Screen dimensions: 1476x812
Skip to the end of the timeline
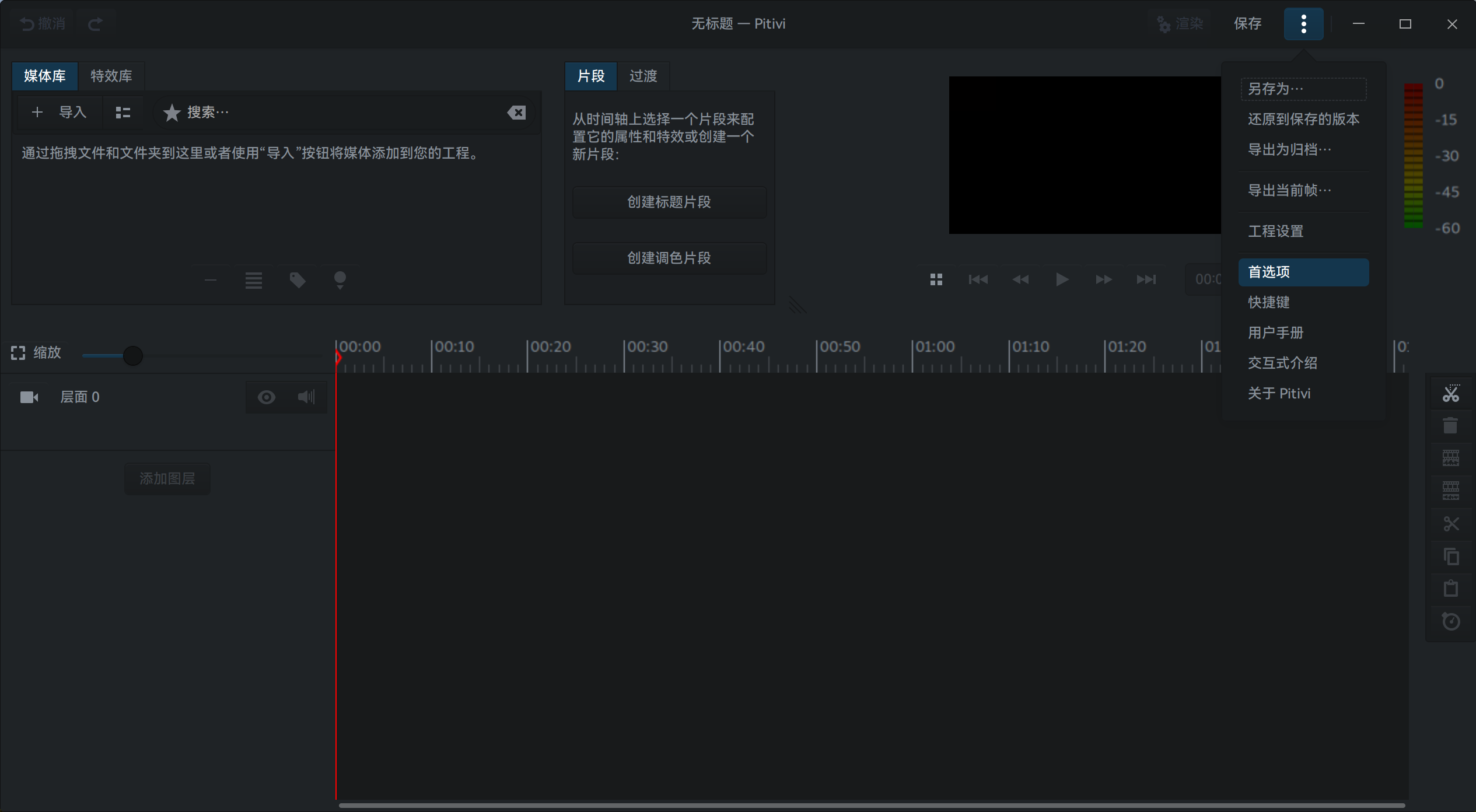click(x=1146, y=279)
